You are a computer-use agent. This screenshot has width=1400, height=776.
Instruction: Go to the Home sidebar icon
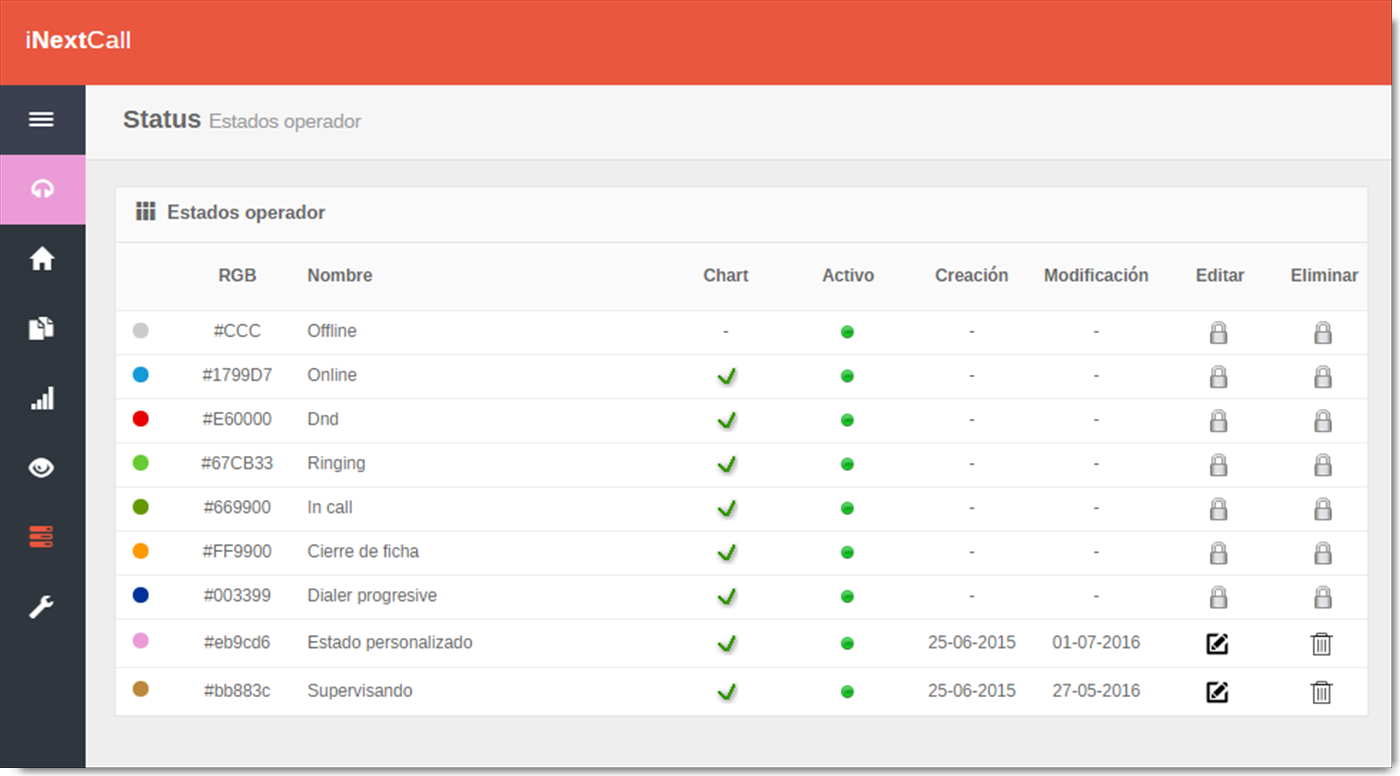(41, 259)
